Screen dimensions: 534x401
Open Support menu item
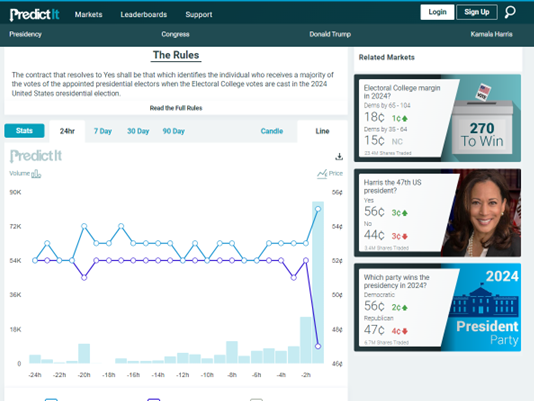click(199, 14)
